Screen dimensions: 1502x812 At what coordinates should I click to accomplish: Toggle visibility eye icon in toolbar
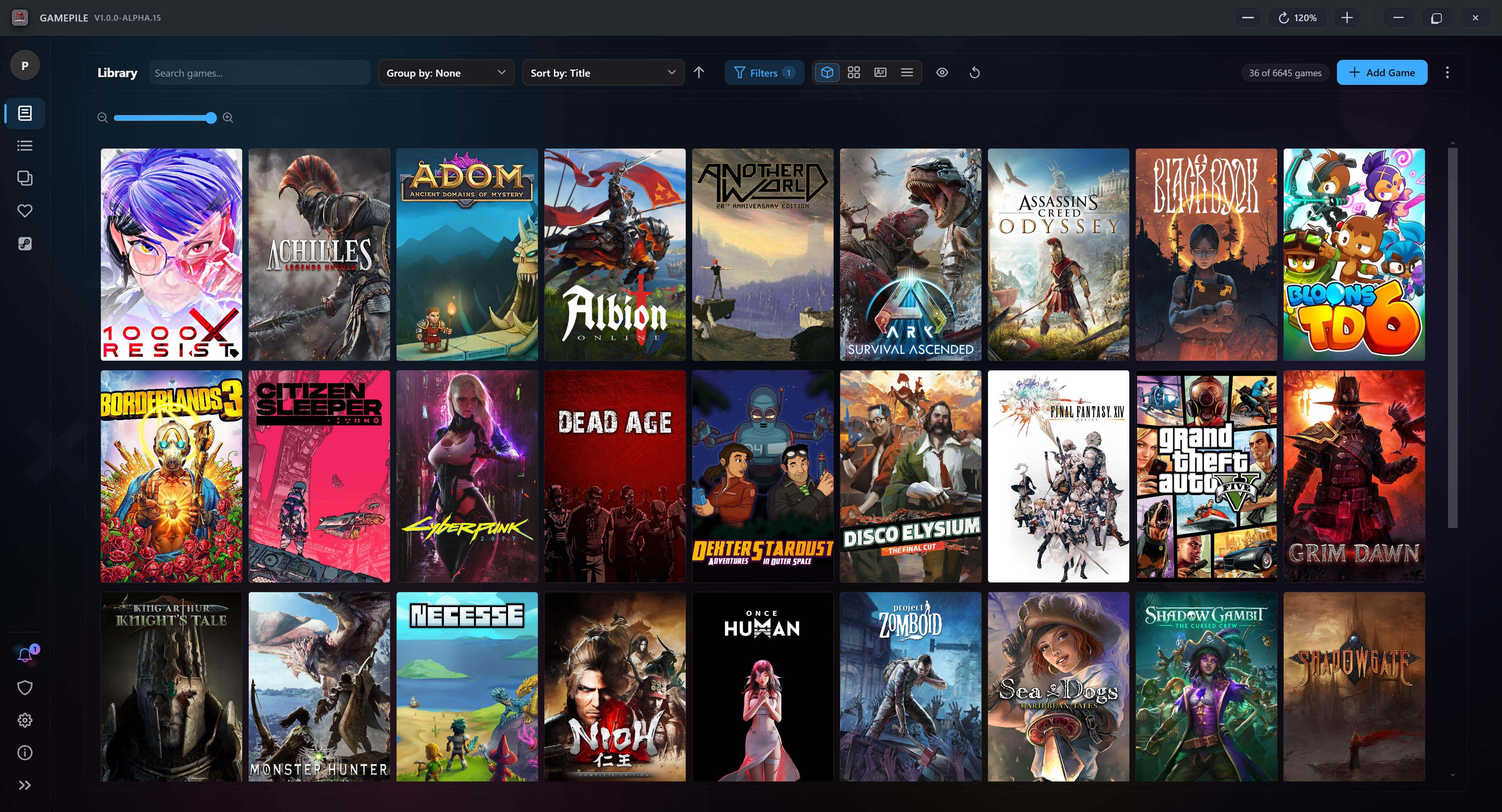pyautogui.click(x=942, y=72)
